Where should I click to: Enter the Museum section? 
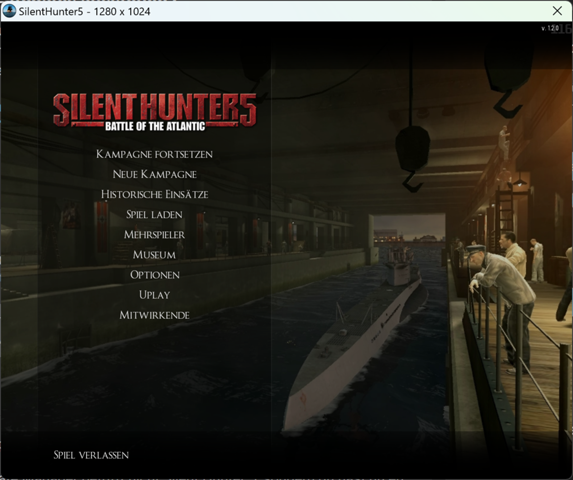(154, 255)
